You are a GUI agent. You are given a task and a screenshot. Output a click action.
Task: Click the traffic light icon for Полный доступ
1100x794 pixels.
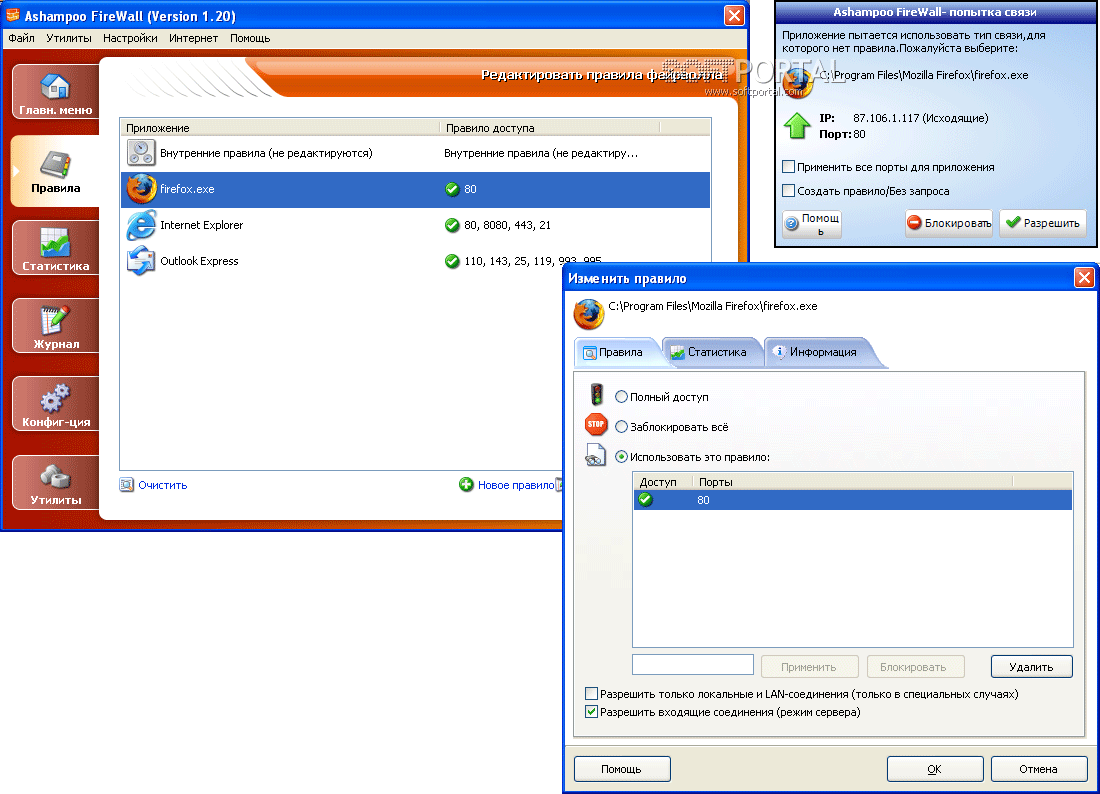(596, 394)
